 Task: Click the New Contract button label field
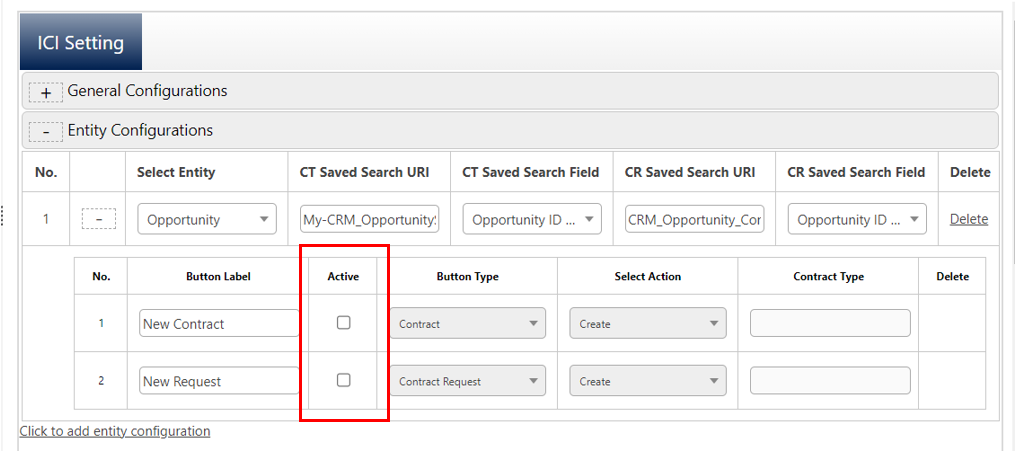(219, 323)
